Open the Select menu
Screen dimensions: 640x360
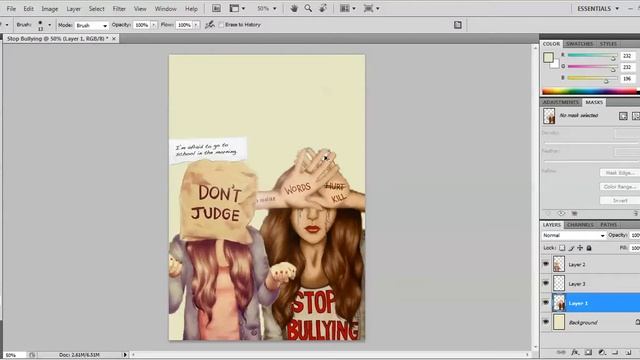(x=96, y=8)
